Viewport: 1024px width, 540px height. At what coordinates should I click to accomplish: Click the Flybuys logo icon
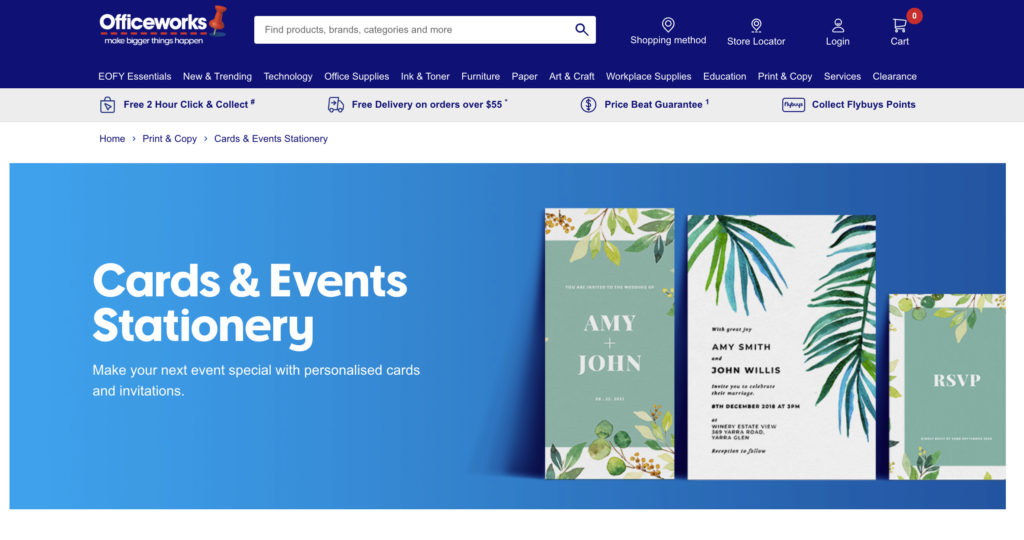point(793,104)
